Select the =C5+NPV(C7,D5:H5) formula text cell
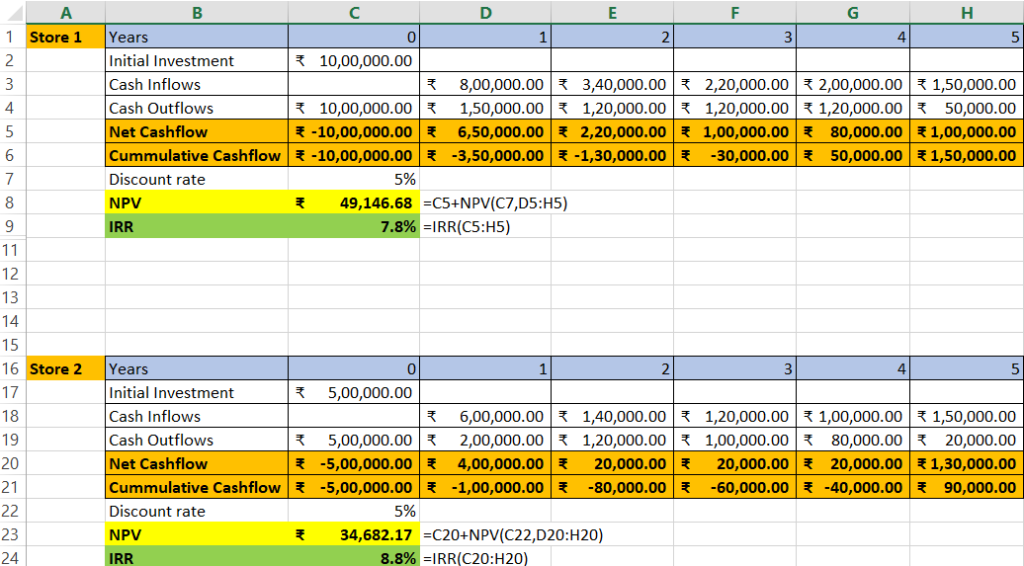The width and height of the screenshot is (1024, 566). [496, 204]
